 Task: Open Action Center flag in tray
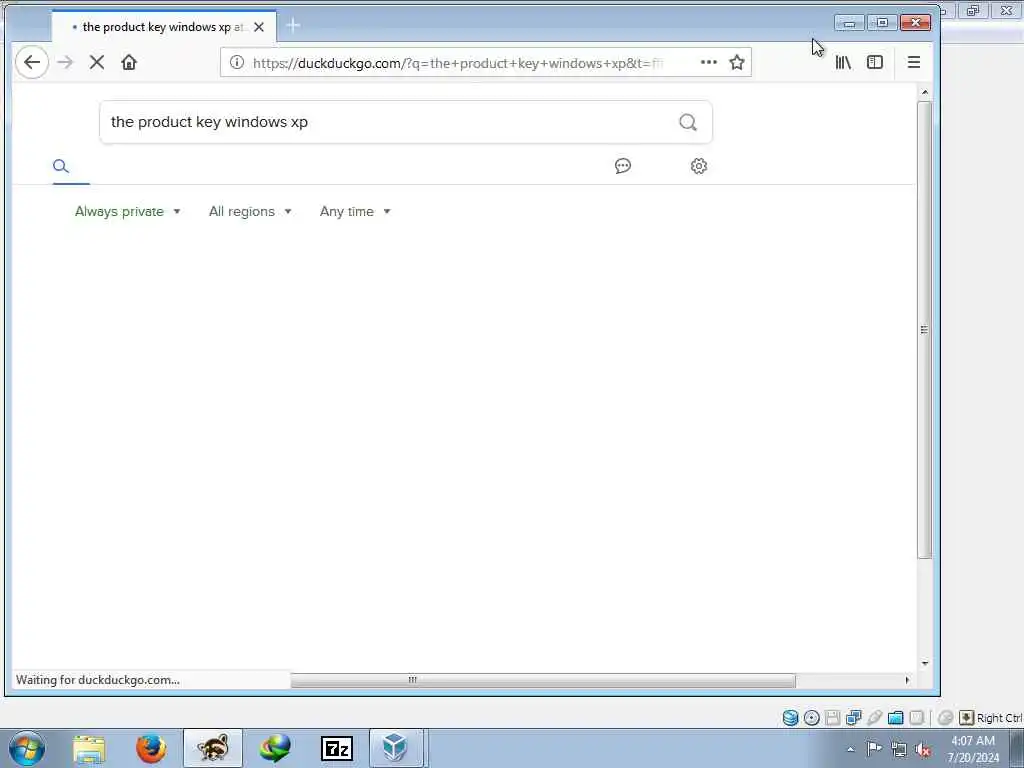pyautogui.click(x=874, y=749)
